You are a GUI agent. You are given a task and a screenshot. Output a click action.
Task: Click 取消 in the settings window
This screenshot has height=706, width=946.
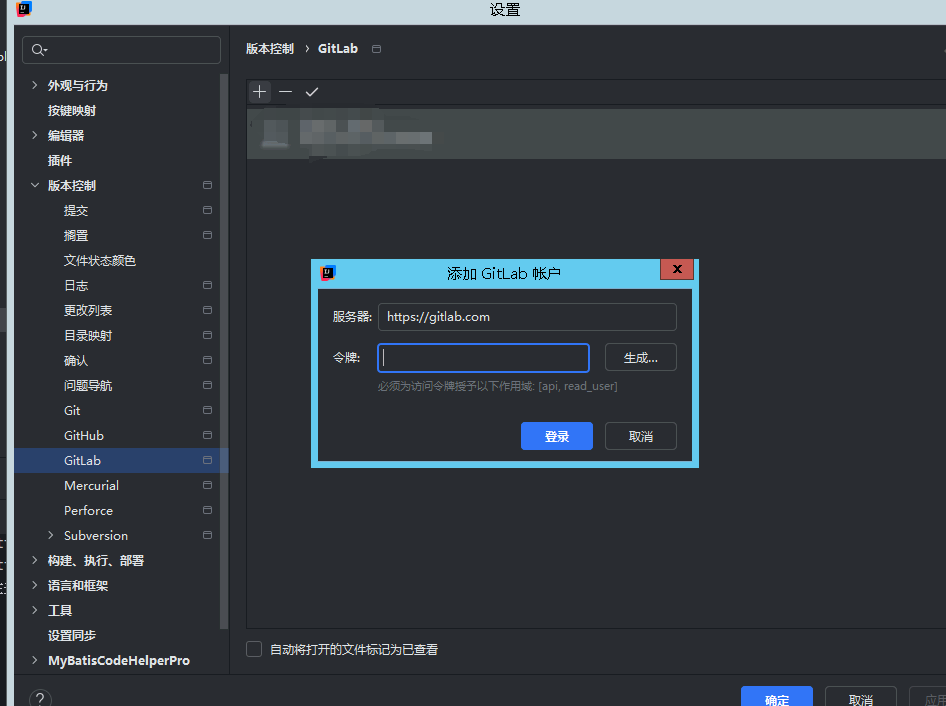pos(860,698)
